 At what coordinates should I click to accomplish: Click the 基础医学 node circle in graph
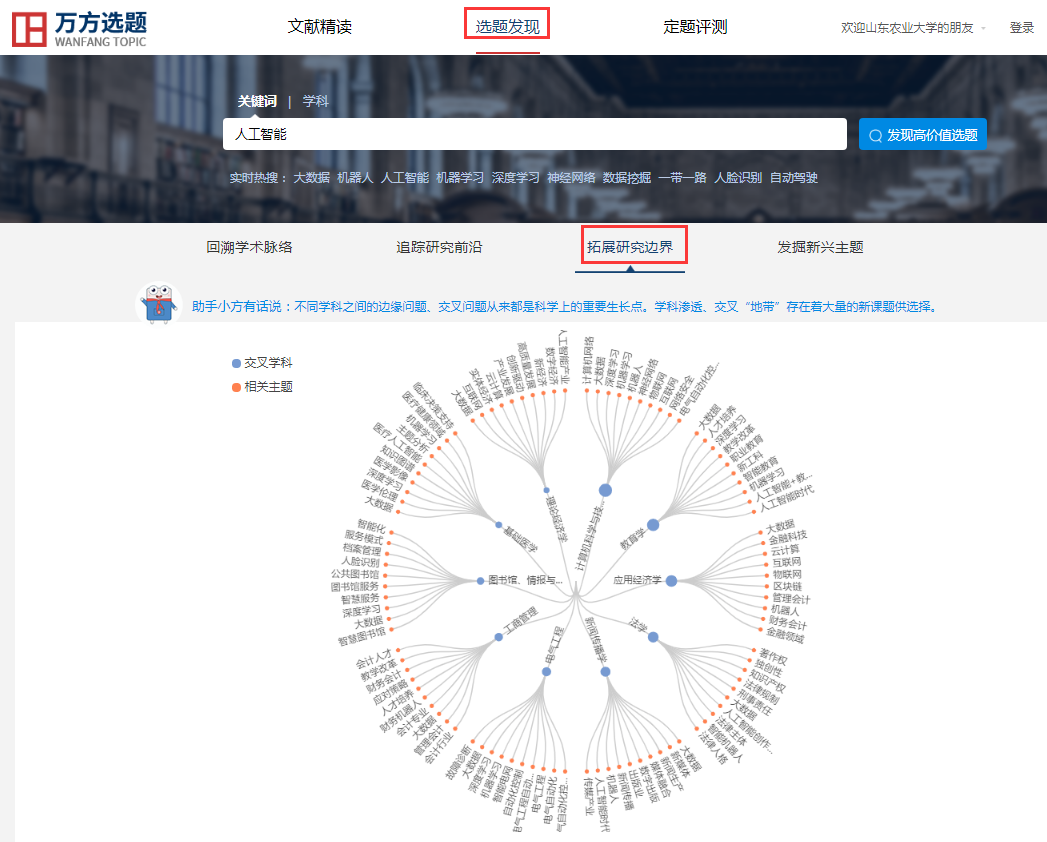[x=498, y=525]
